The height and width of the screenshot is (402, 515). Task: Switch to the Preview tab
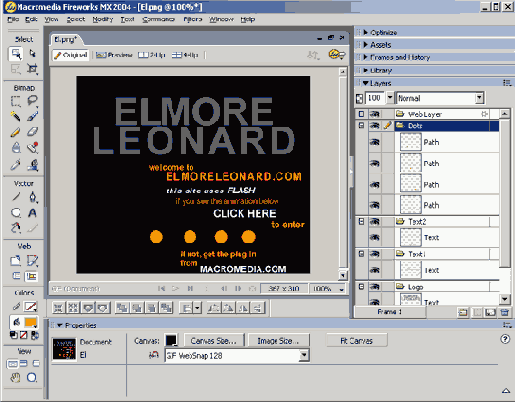point(114,55)
